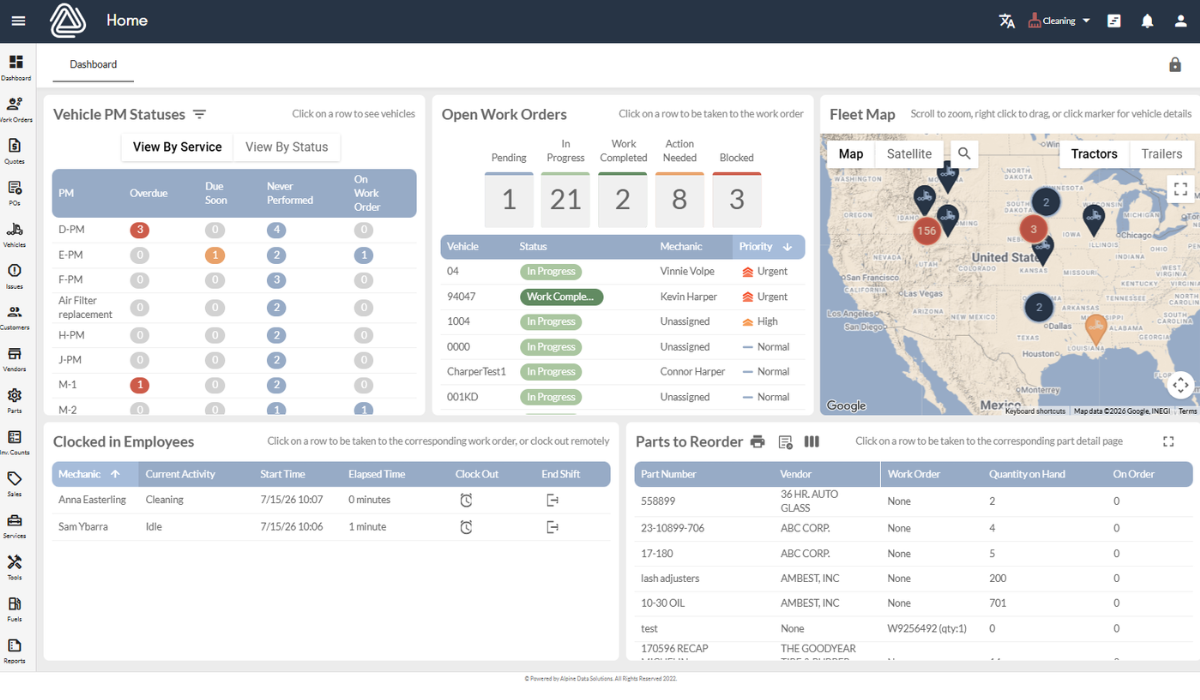The image size is (1200, 700).
Task: Clock out Anna Easterling
Action: coord(466,500)
